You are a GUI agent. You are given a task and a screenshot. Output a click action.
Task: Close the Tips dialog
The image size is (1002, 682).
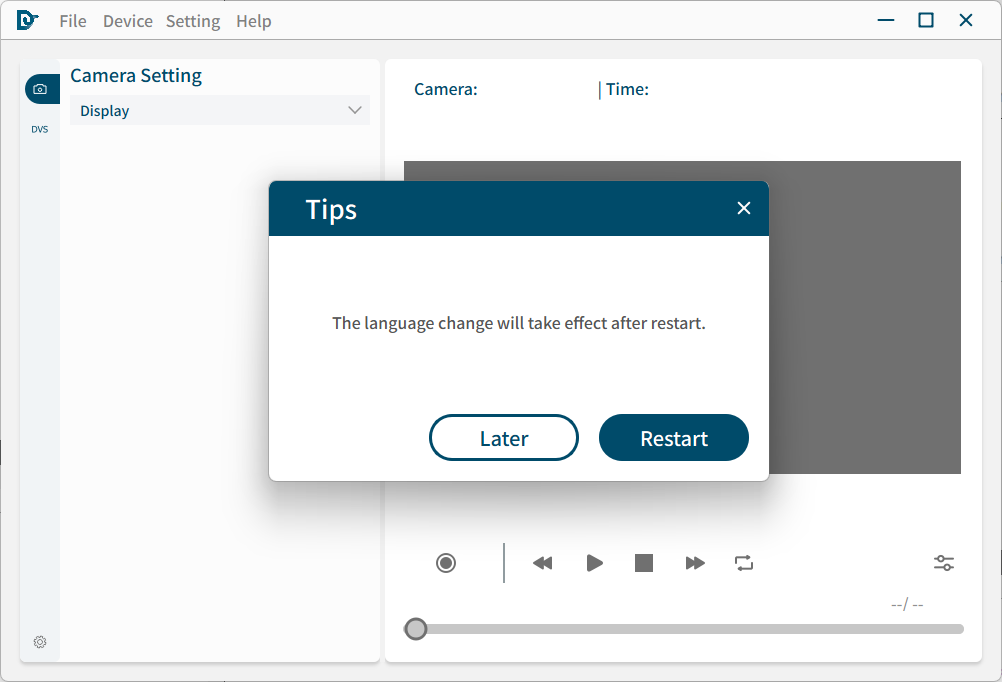[x=743, y=208]
